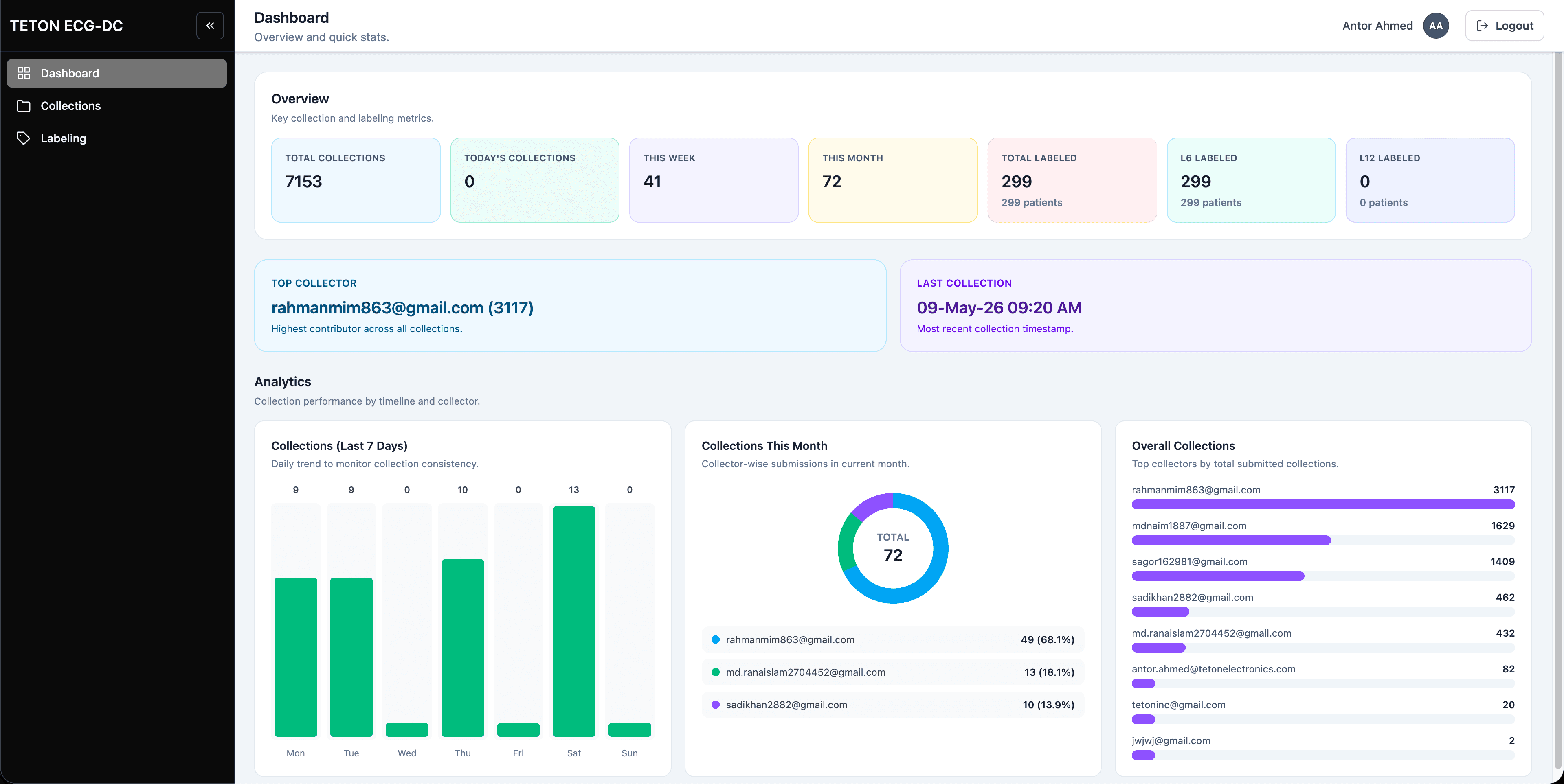
Task: Select the This Week 41 card
Action: pyautogui.click(x=714, y=180)
